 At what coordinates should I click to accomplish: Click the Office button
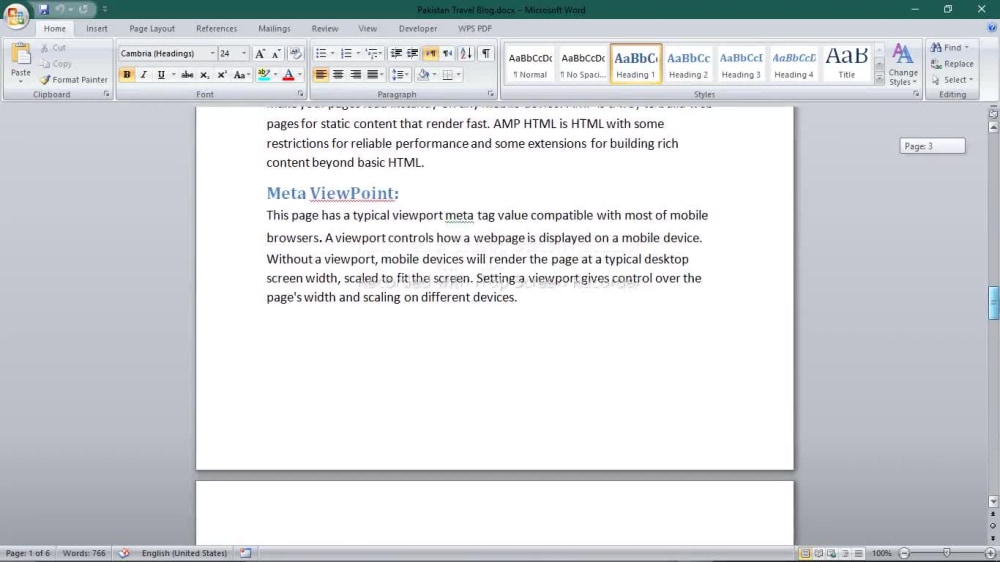click(15, 15)
